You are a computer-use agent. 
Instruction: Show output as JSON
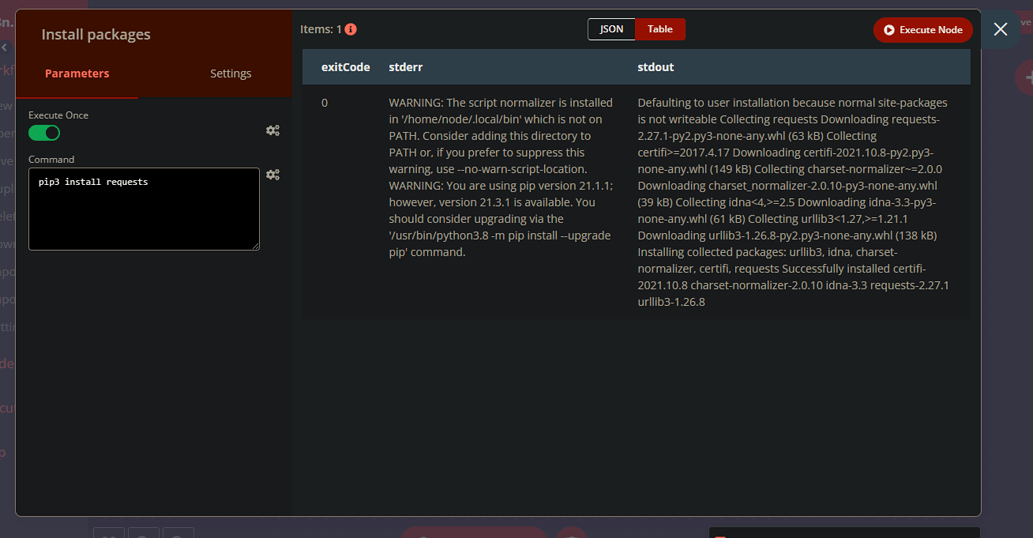(611, 29)
